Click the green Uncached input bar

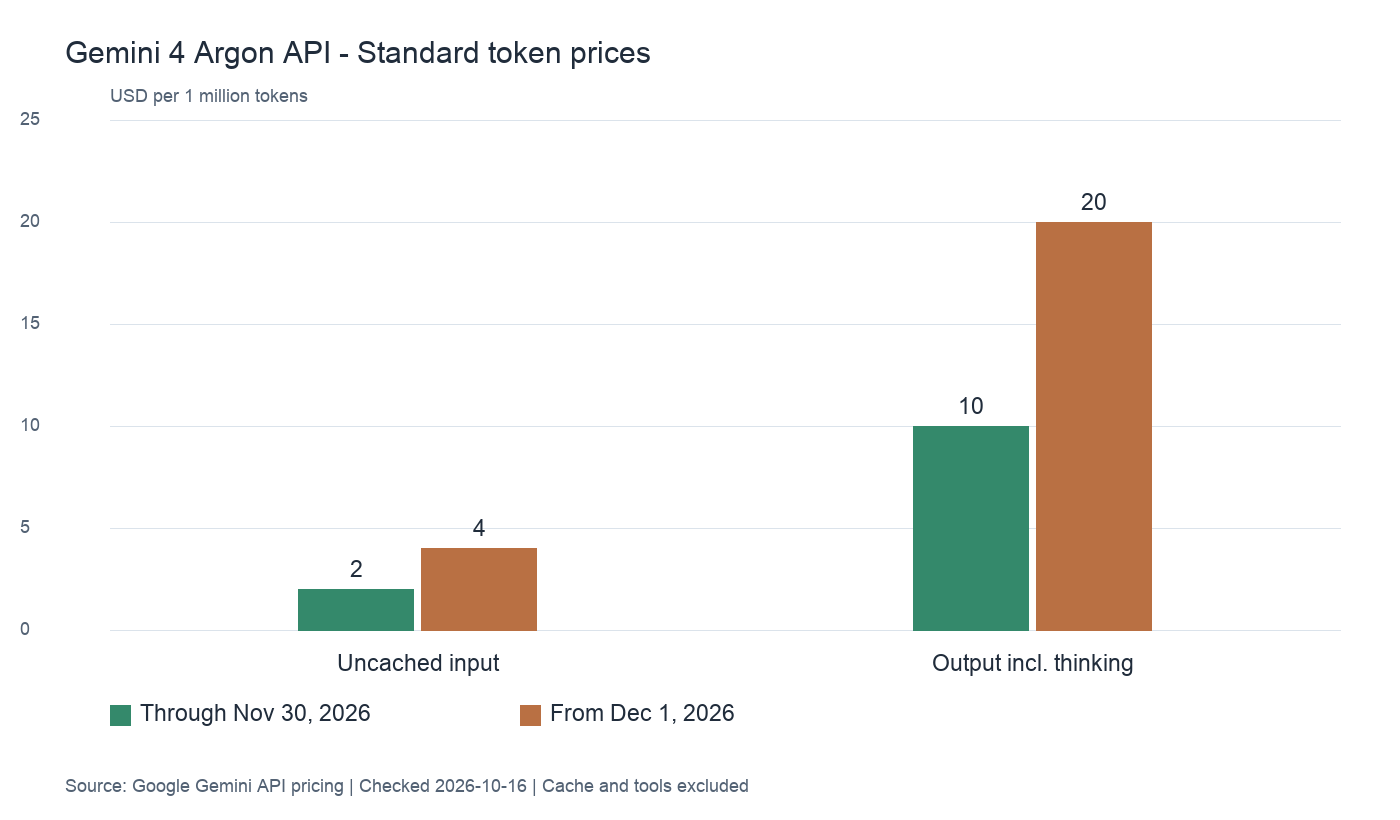(356, 610)
